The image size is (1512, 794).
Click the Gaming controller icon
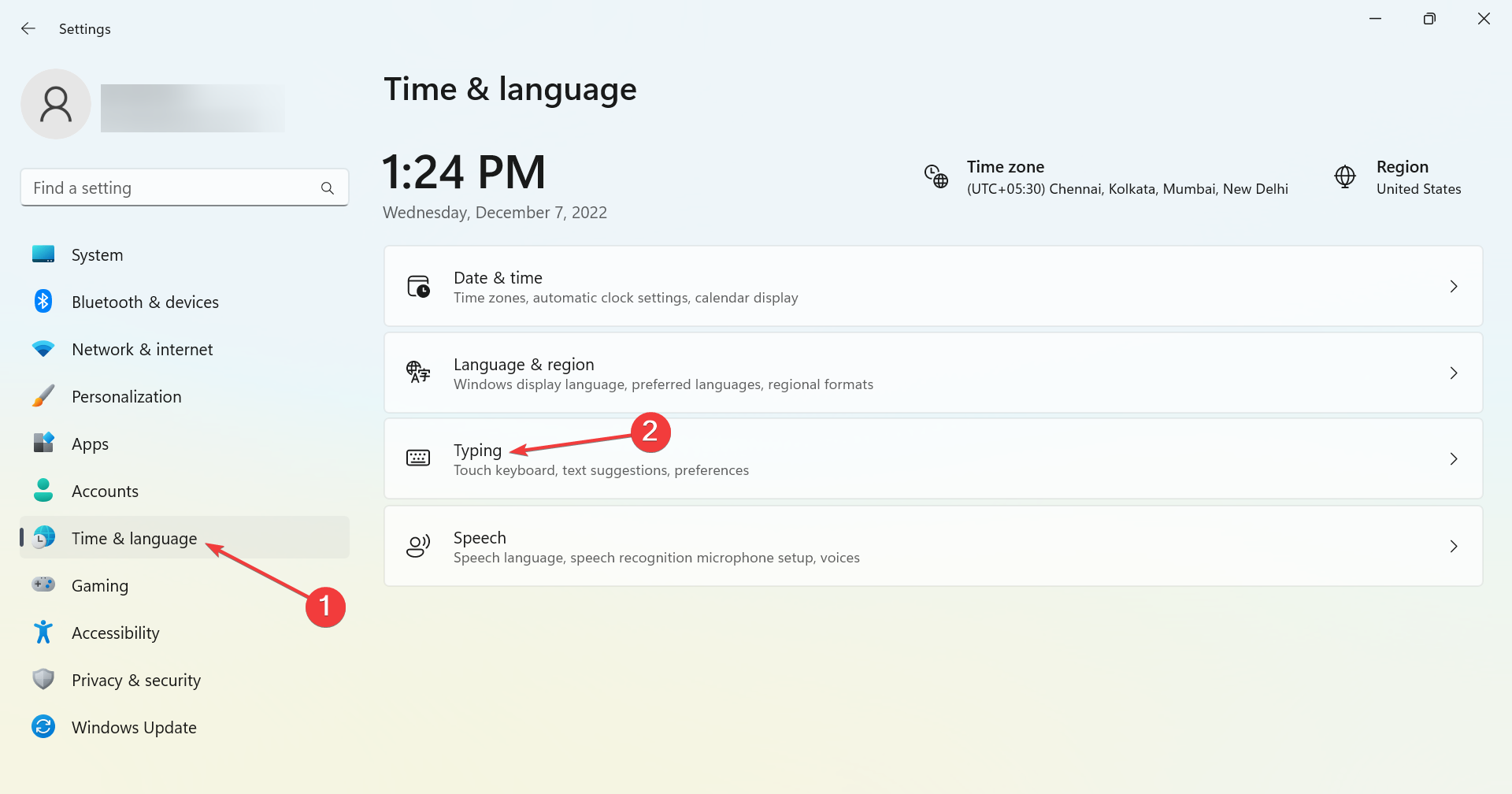[43, 584]
